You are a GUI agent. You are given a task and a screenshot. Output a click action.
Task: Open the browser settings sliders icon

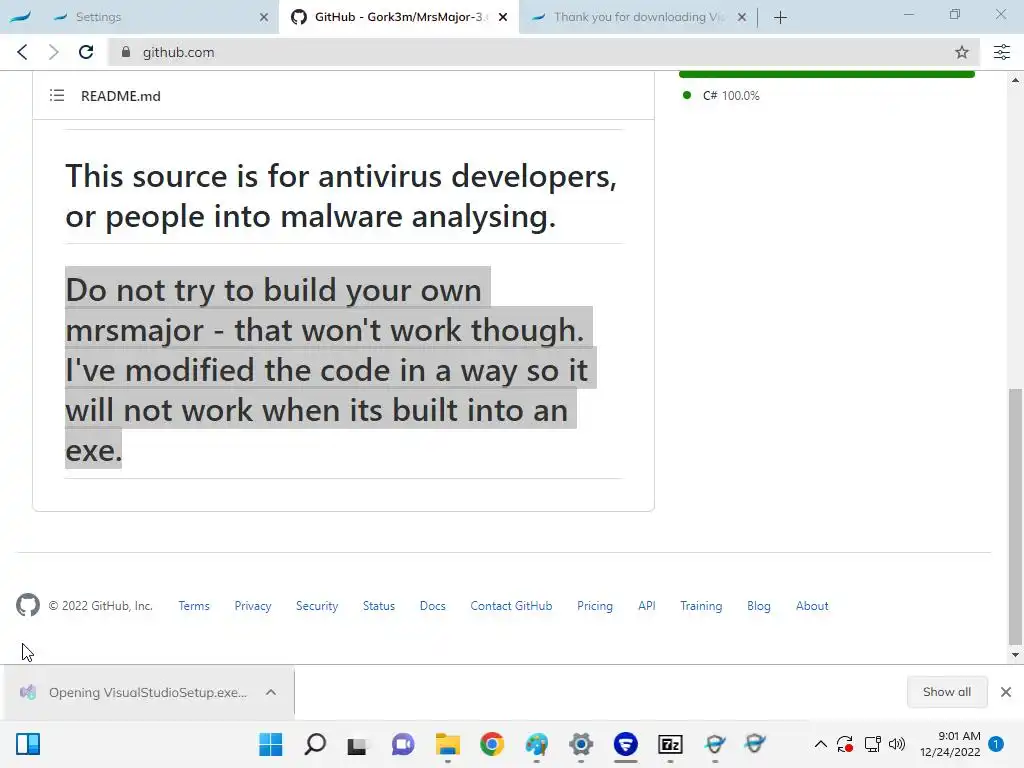[1002, 52]
